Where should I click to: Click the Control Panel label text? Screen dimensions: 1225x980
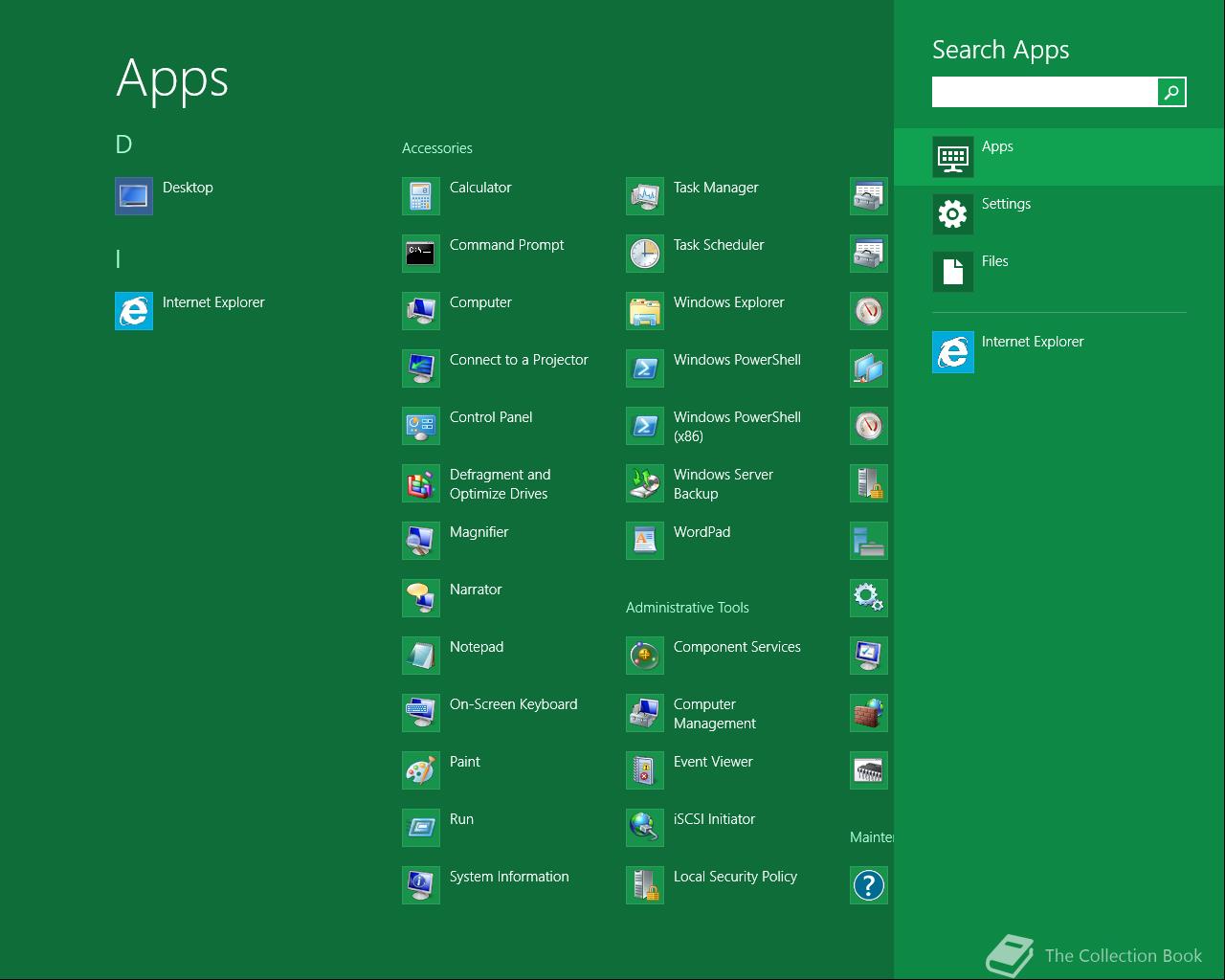pos(491,417)
